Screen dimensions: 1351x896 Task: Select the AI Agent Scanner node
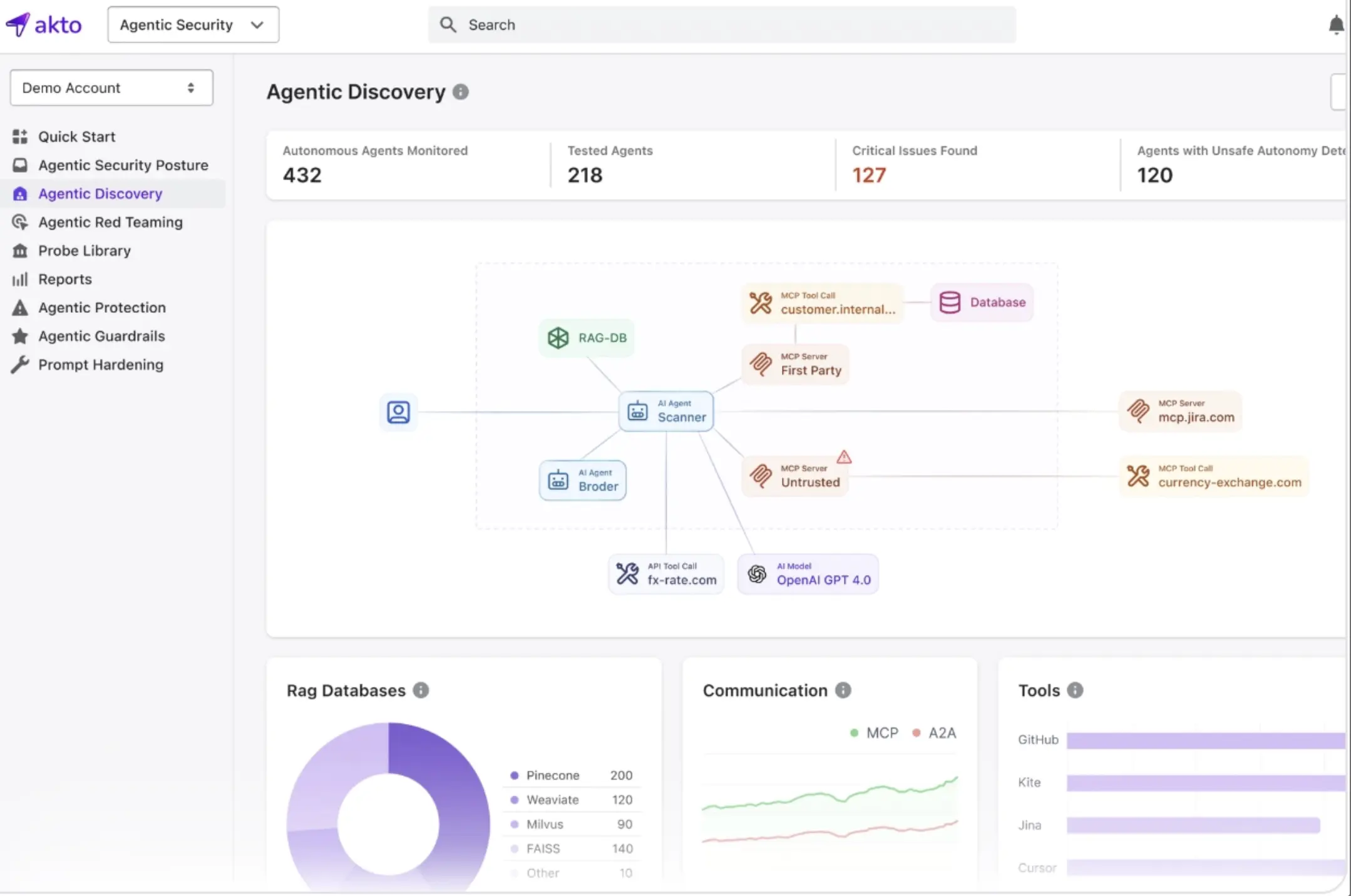tap(666, 411)
